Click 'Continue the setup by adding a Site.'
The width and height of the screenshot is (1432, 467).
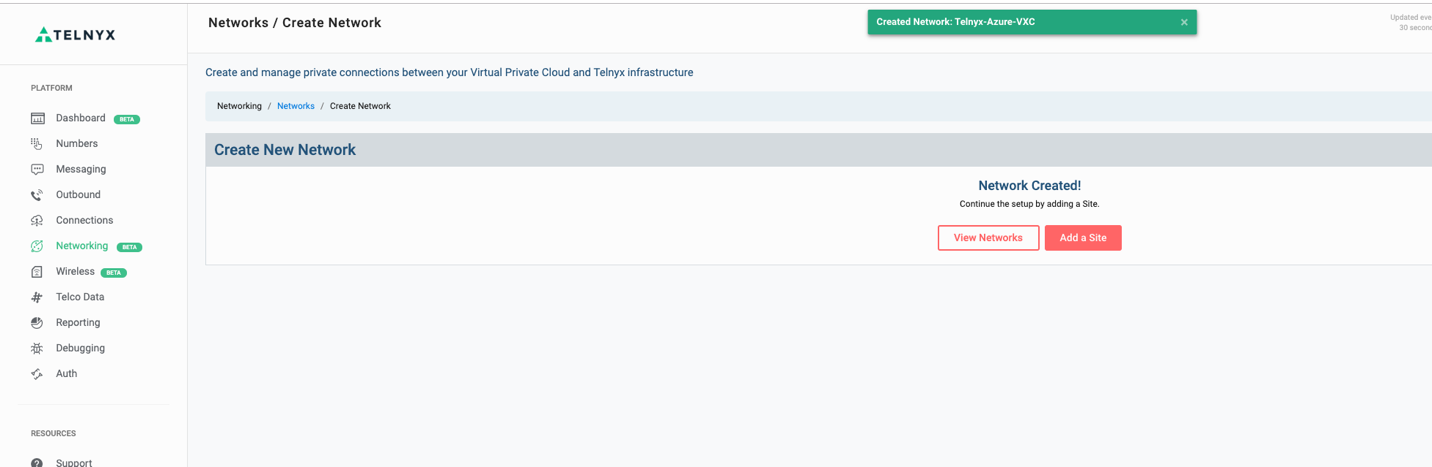(x=1029, y=204)
